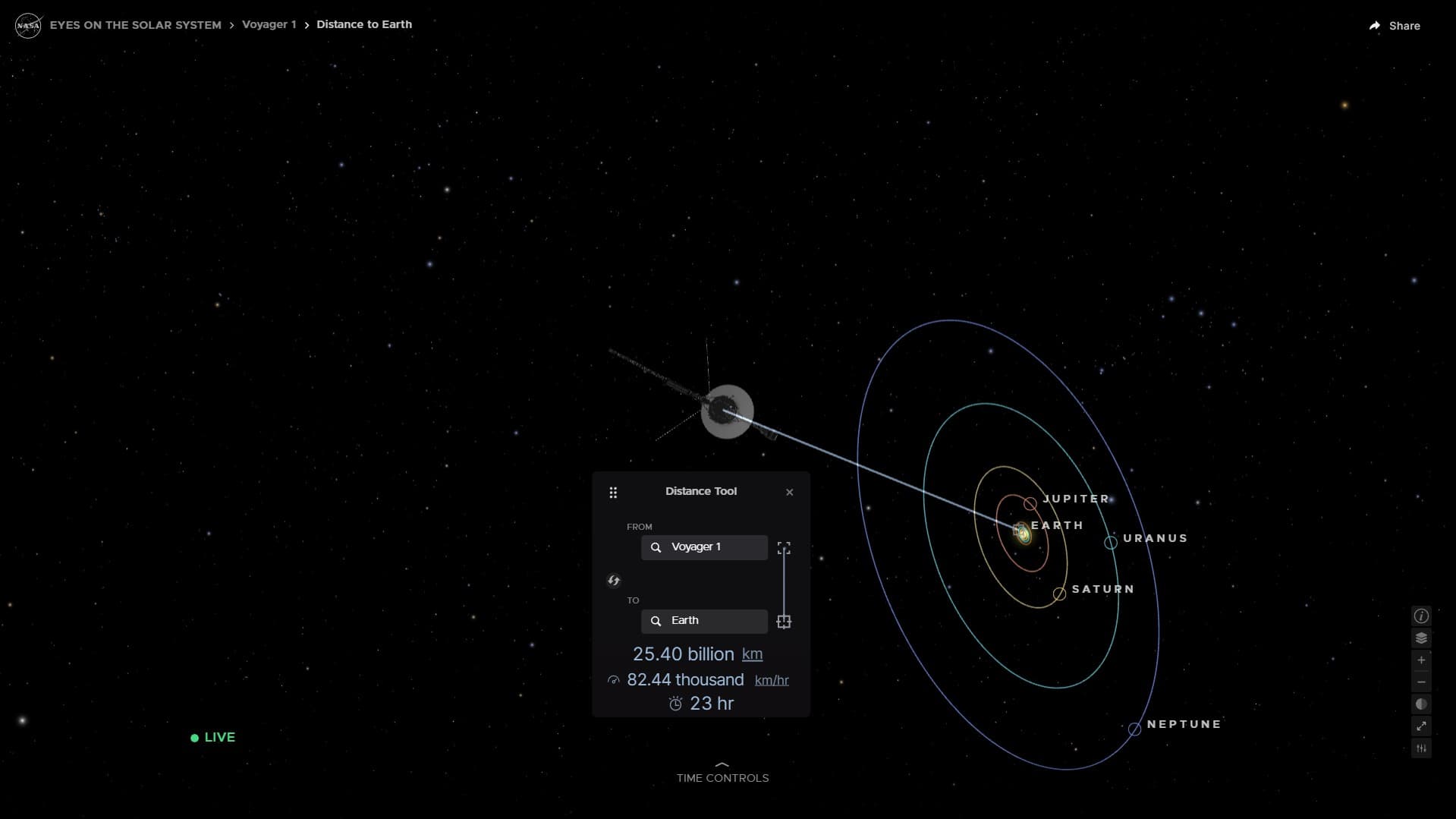Click the FROM field showing Voyager 1
Screen dimensions: 1456x819
point(704,547)
